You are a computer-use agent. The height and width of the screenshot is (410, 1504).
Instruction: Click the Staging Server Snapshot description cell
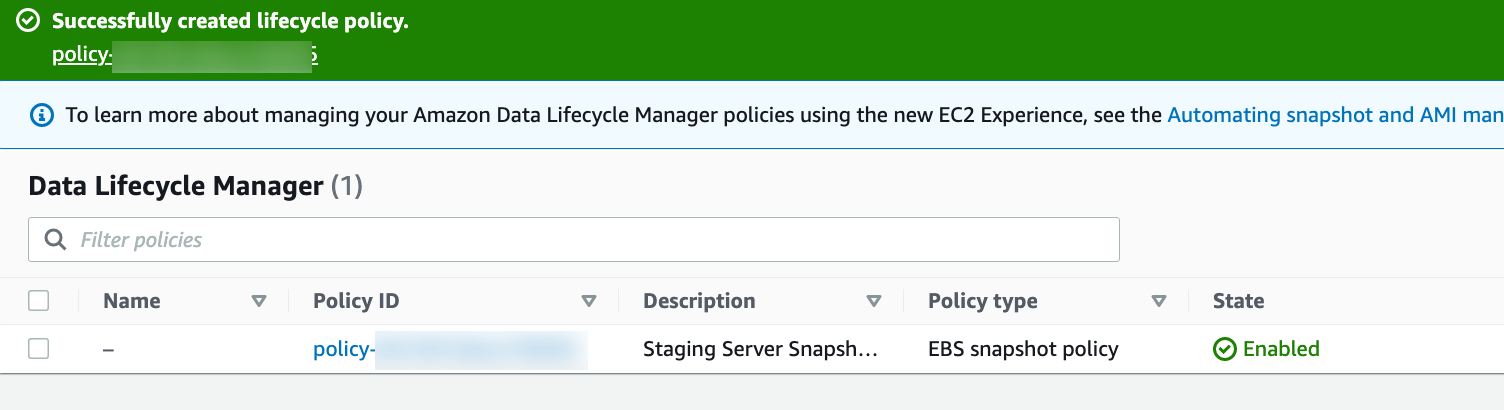761,349
